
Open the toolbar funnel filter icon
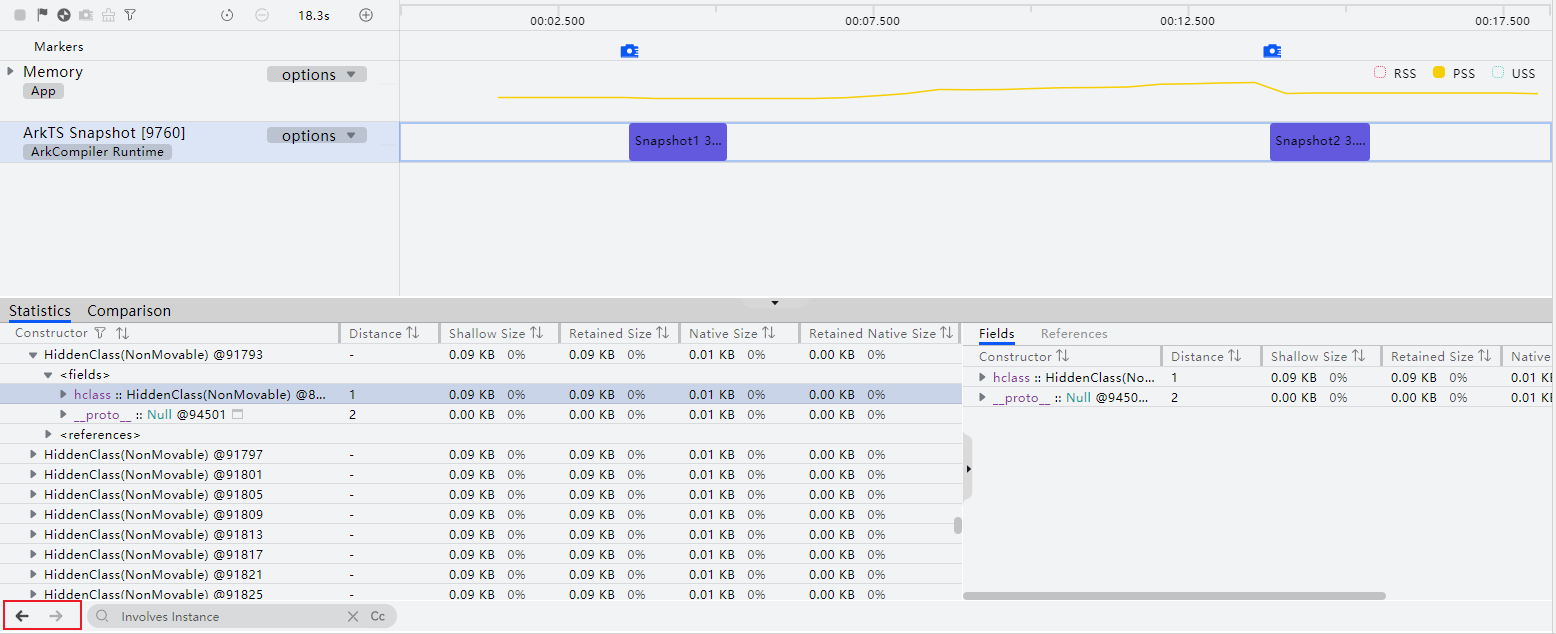[x=130, y=15]
